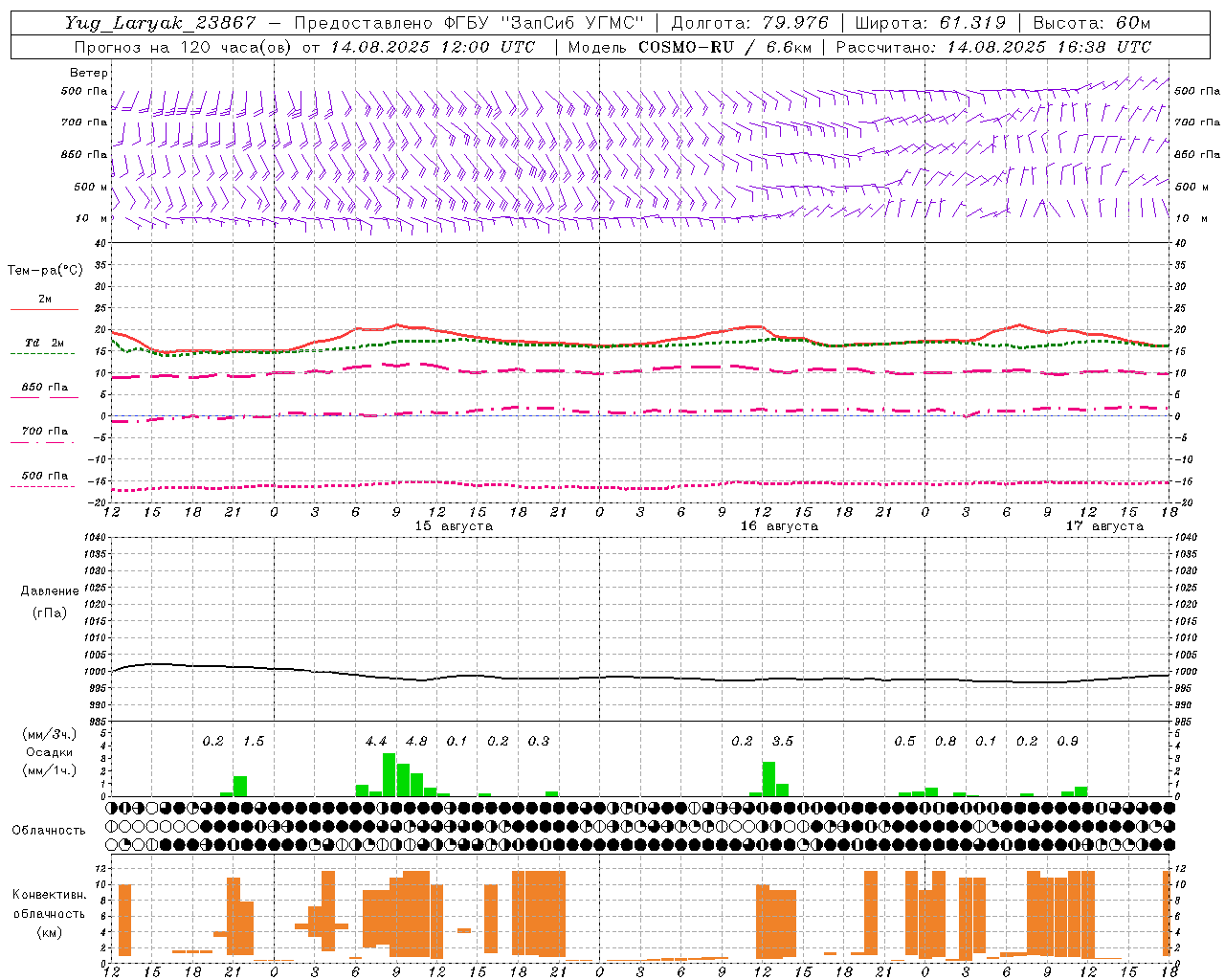The height and width of the screenshot is (980, 1225).
Task: Click the 15 августа date label
Action: [x=454, y=526]
